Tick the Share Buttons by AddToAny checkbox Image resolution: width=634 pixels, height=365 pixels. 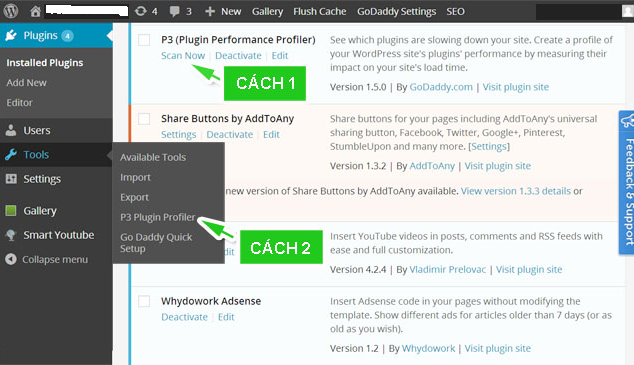(144, 119)
